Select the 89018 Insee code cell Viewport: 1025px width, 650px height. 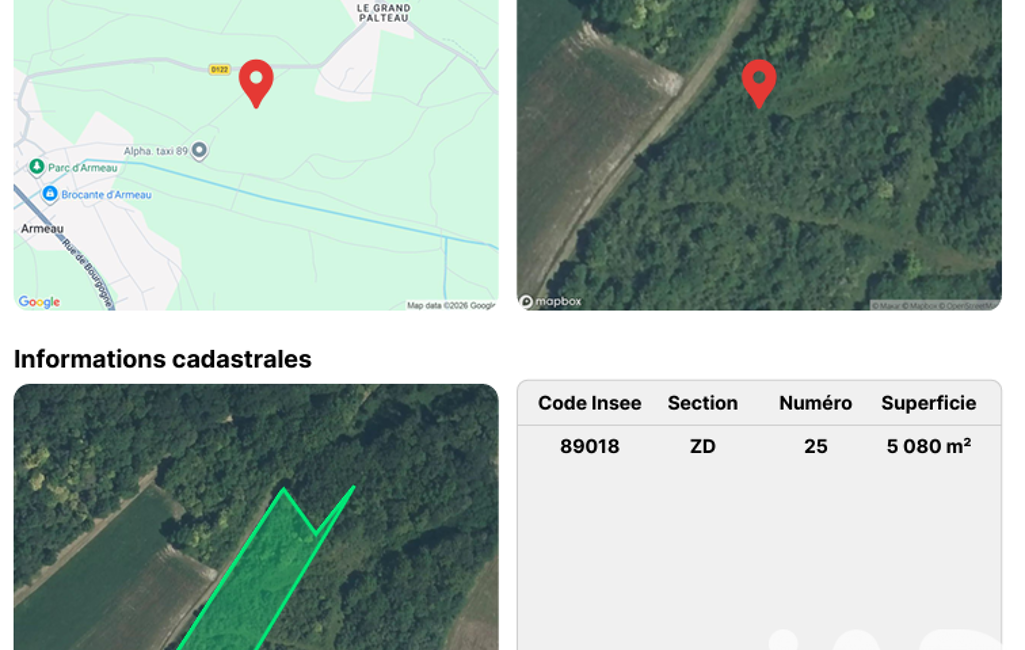click(x=589, y=446)
